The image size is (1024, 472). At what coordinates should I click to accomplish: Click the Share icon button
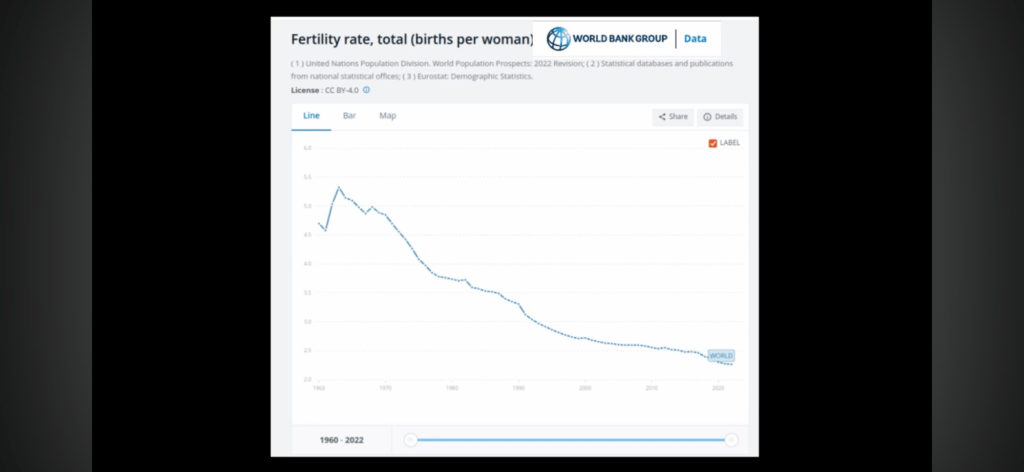(672, 117)
